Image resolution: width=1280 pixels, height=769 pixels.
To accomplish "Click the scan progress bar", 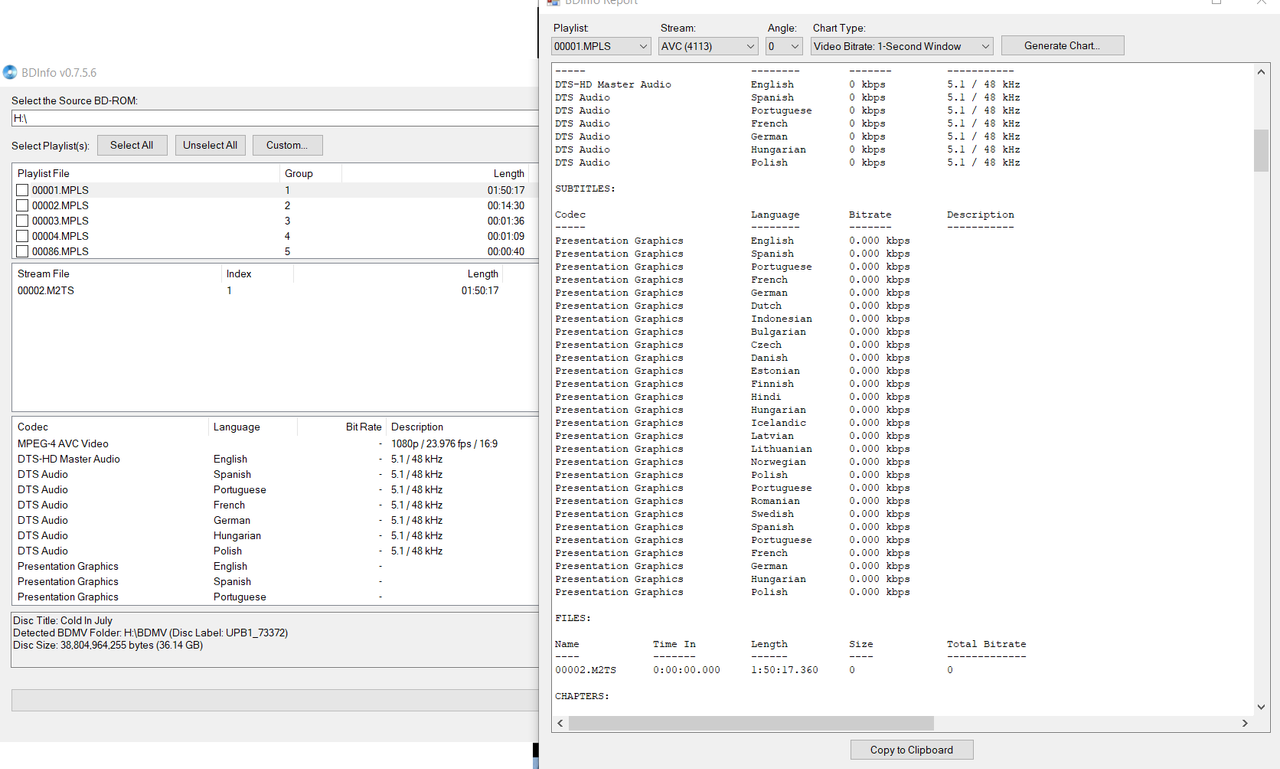I will point(275,700).
